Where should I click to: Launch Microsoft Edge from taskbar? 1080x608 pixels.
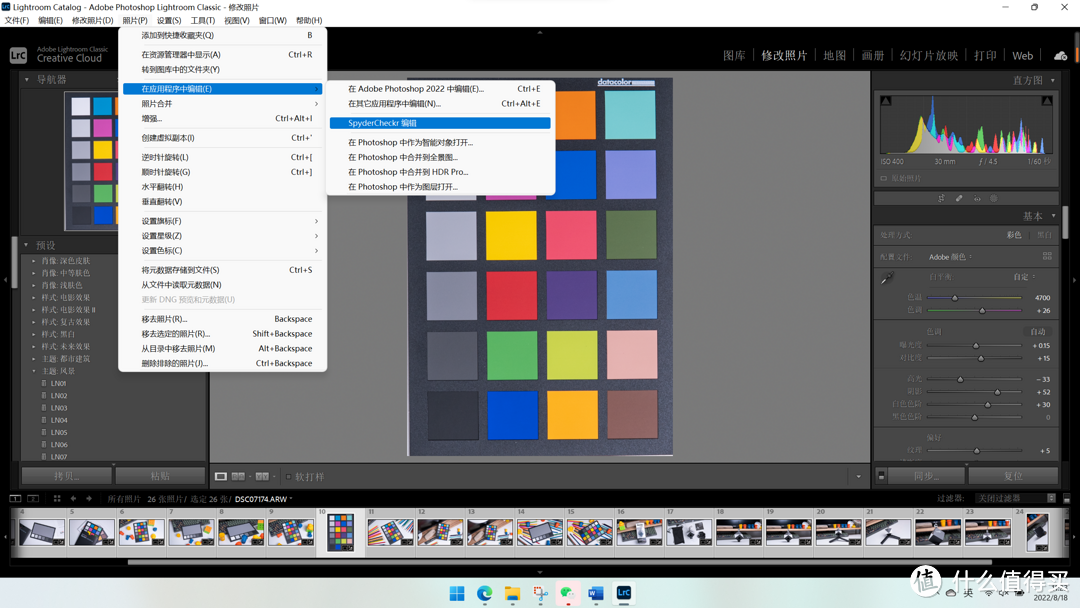click(x=485, y=594)
